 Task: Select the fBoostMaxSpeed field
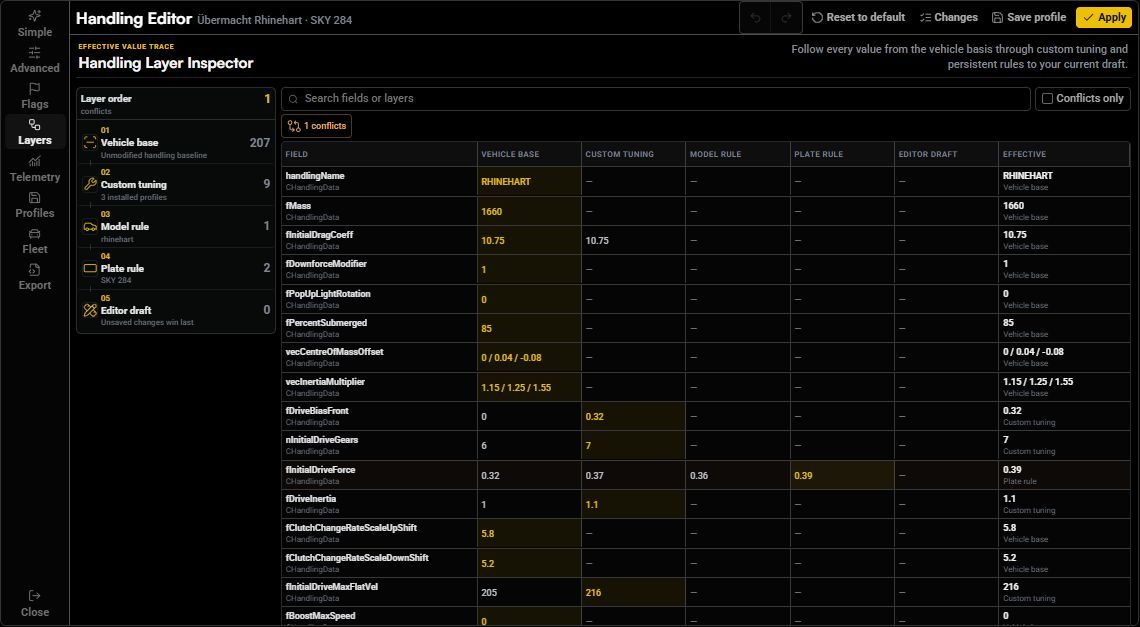click(x=321, y=616)
